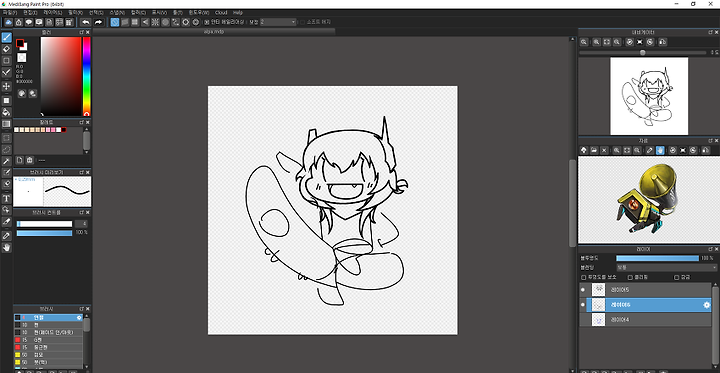
Task: Toggle the clipping checkbox in Layers panel
Action: pyautogui.click(x=630, y=277)
